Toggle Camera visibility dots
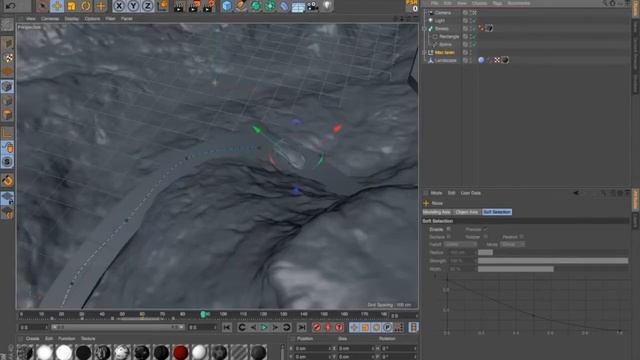The image size is (640, 360). point(471,13)
